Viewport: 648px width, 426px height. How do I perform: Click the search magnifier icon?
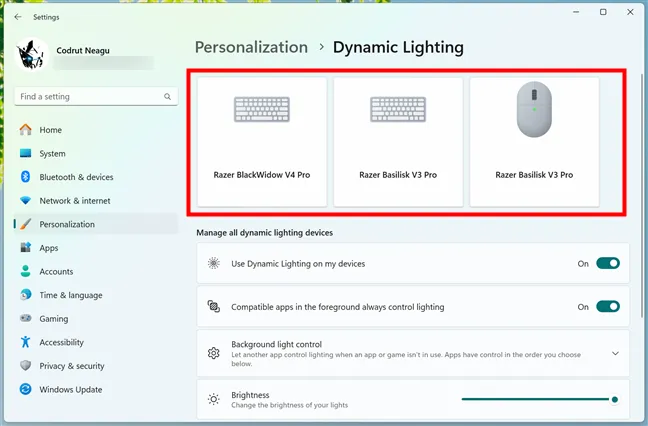[x=167, y=97]
